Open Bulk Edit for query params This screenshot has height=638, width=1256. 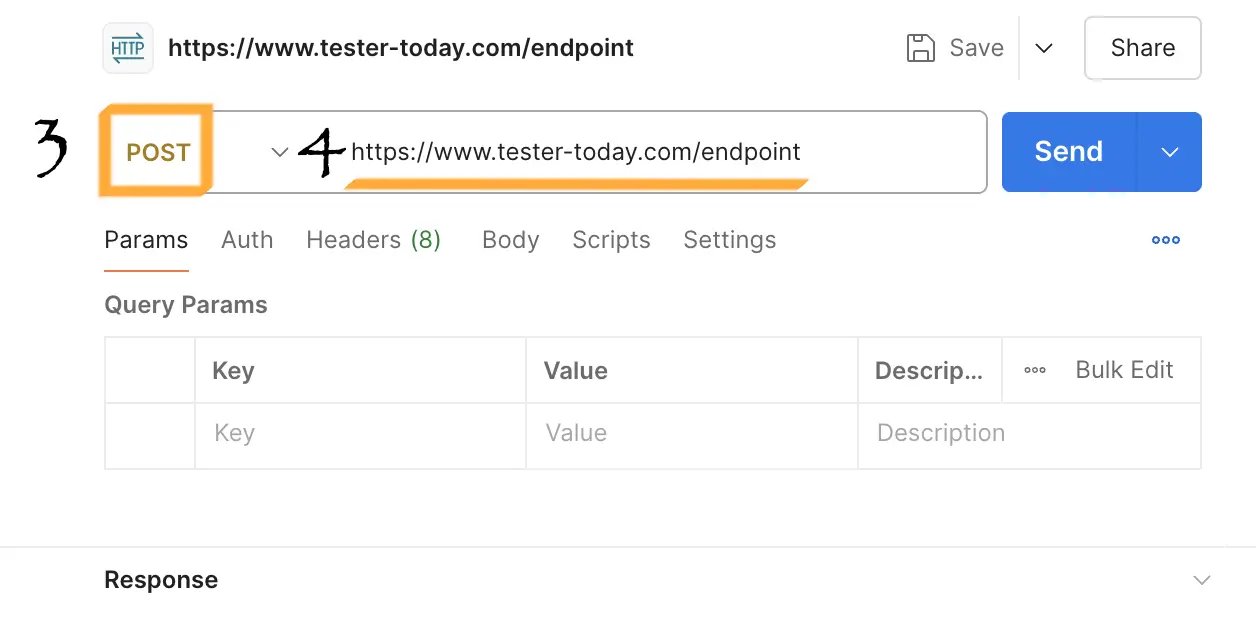(x=1124, y=370)
